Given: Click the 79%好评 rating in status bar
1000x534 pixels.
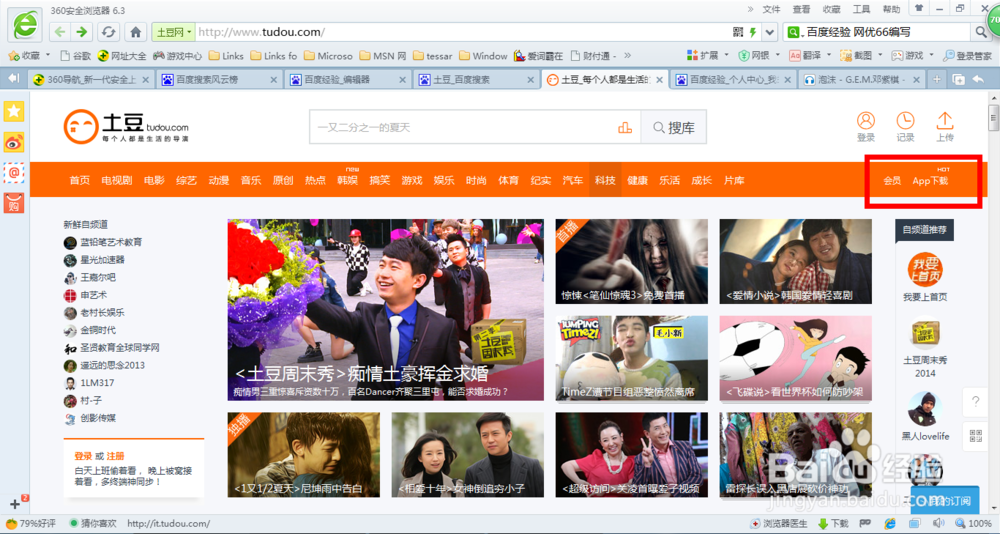Looking at the screenshot, I should tap(30, 523).
